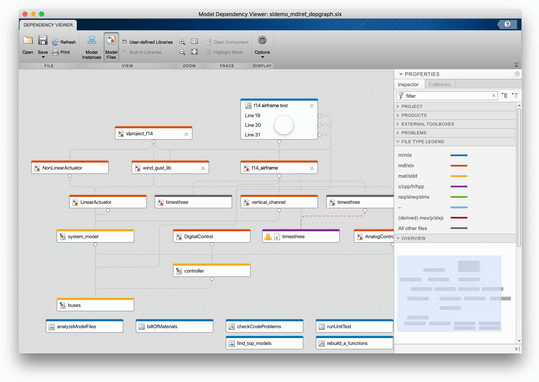The height and width of the screenshot is (382, 539).
Task: Click the Save disk icon
Action: click(43, 41)
